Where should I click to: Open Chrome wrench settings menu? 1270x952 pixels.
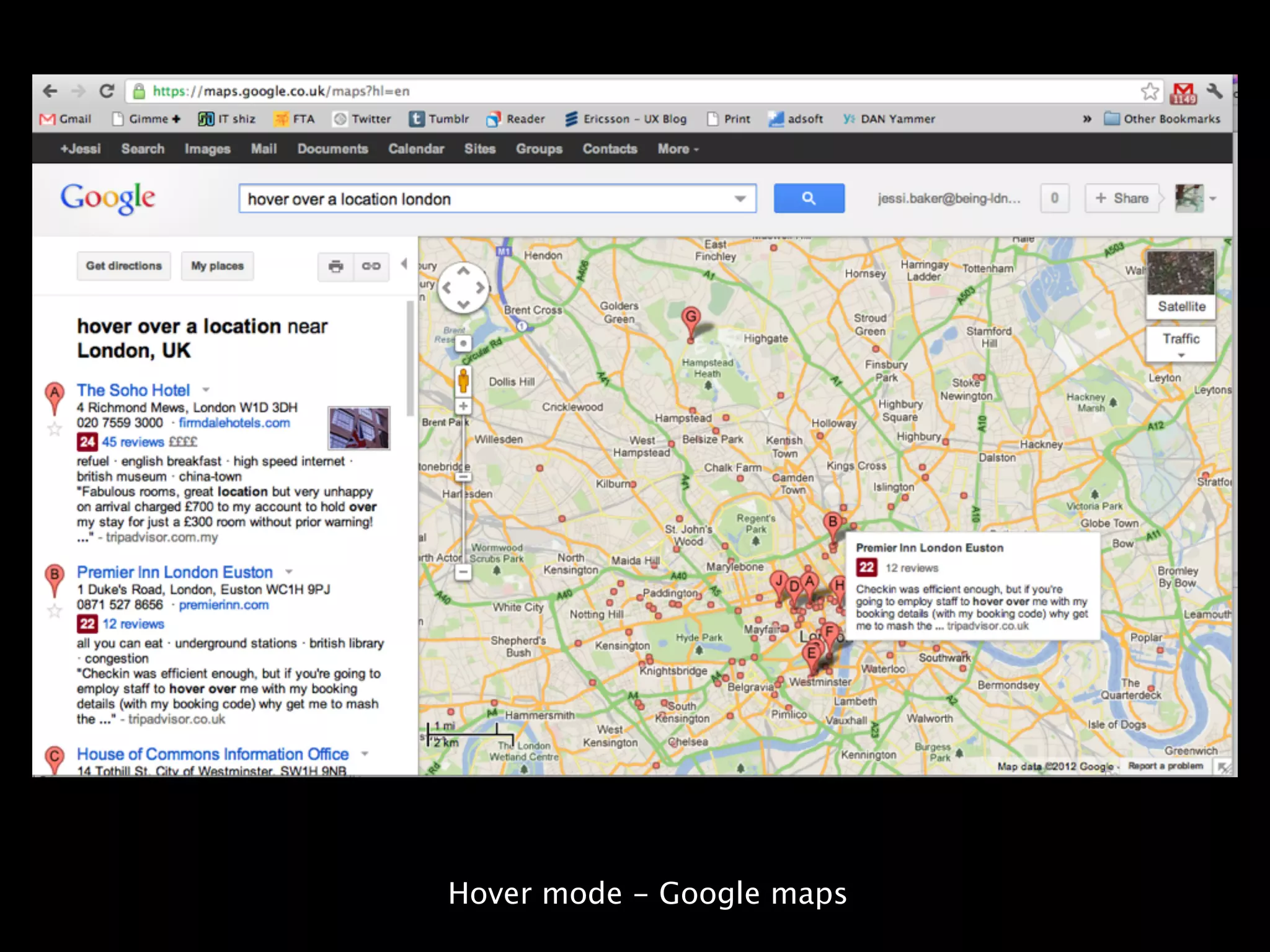[1215, 91]
